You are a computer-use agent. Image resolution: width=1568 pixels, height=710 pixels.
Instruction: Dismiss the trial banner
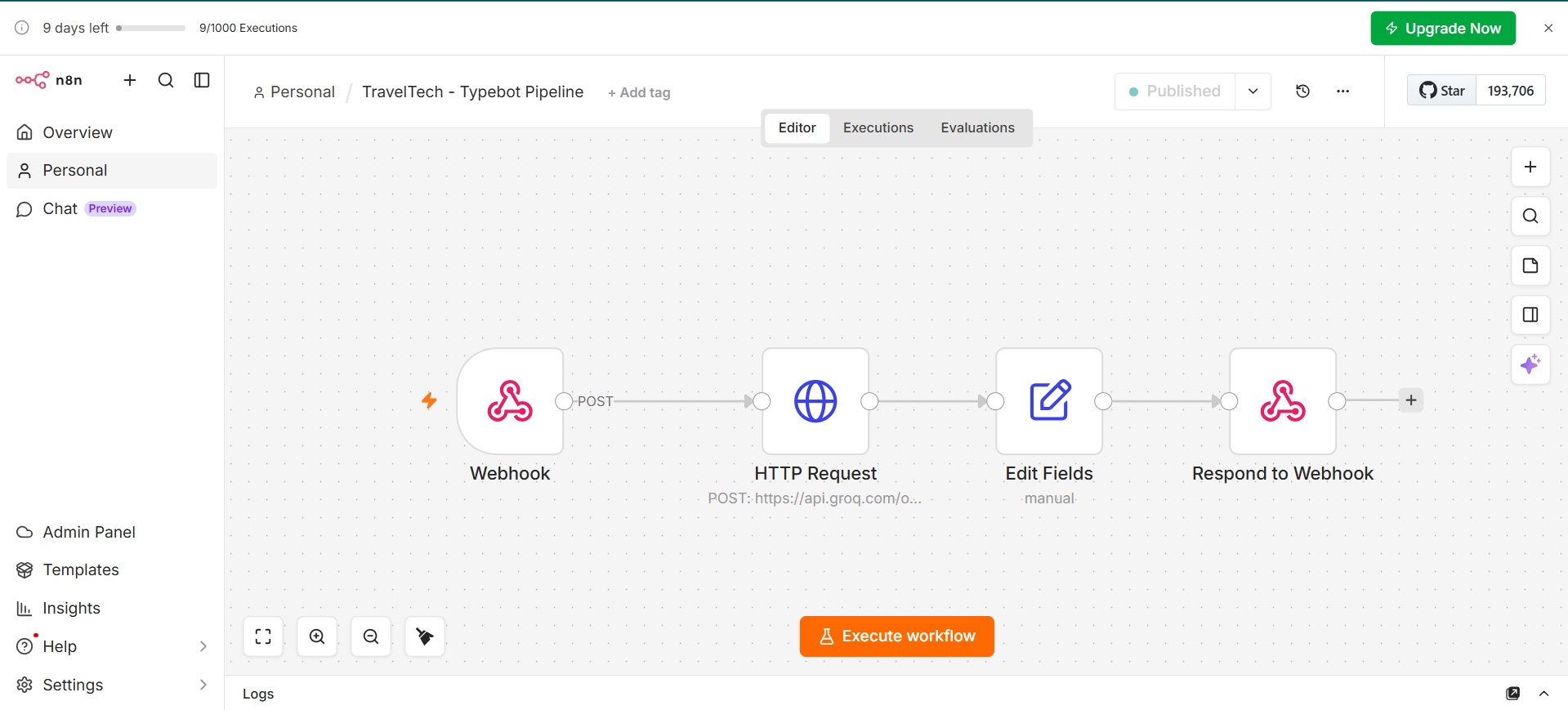click(1548, 28)
